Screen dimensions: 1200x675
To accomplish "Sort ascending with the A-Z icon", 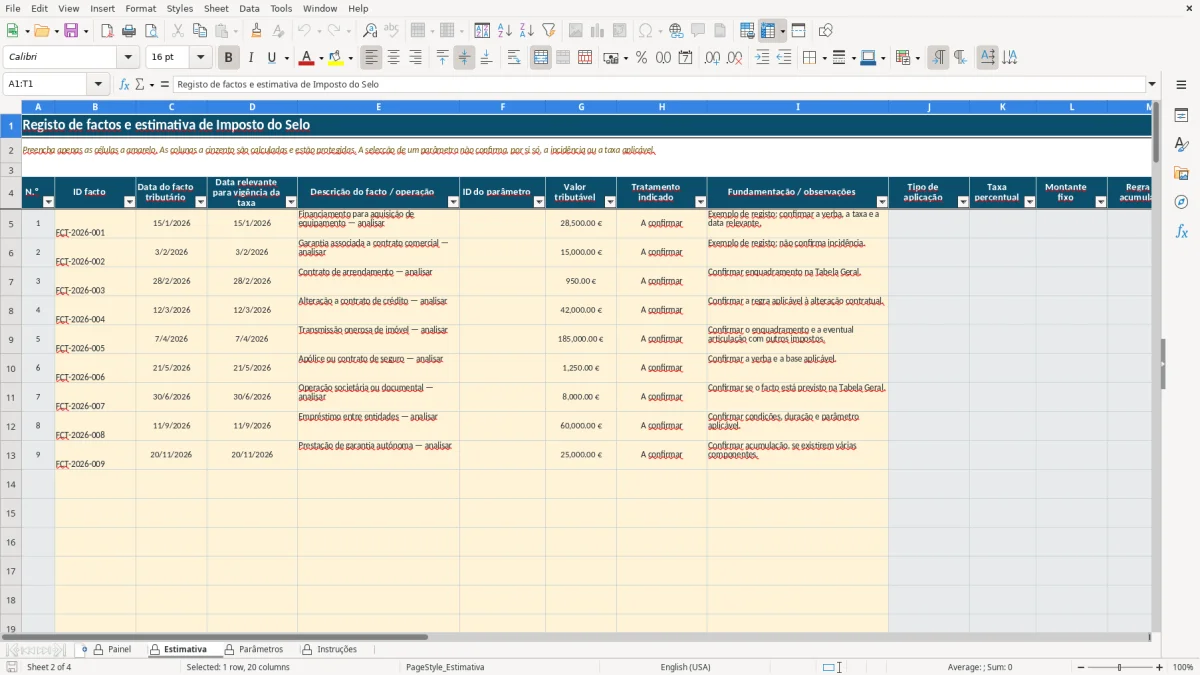I will 505,31.
